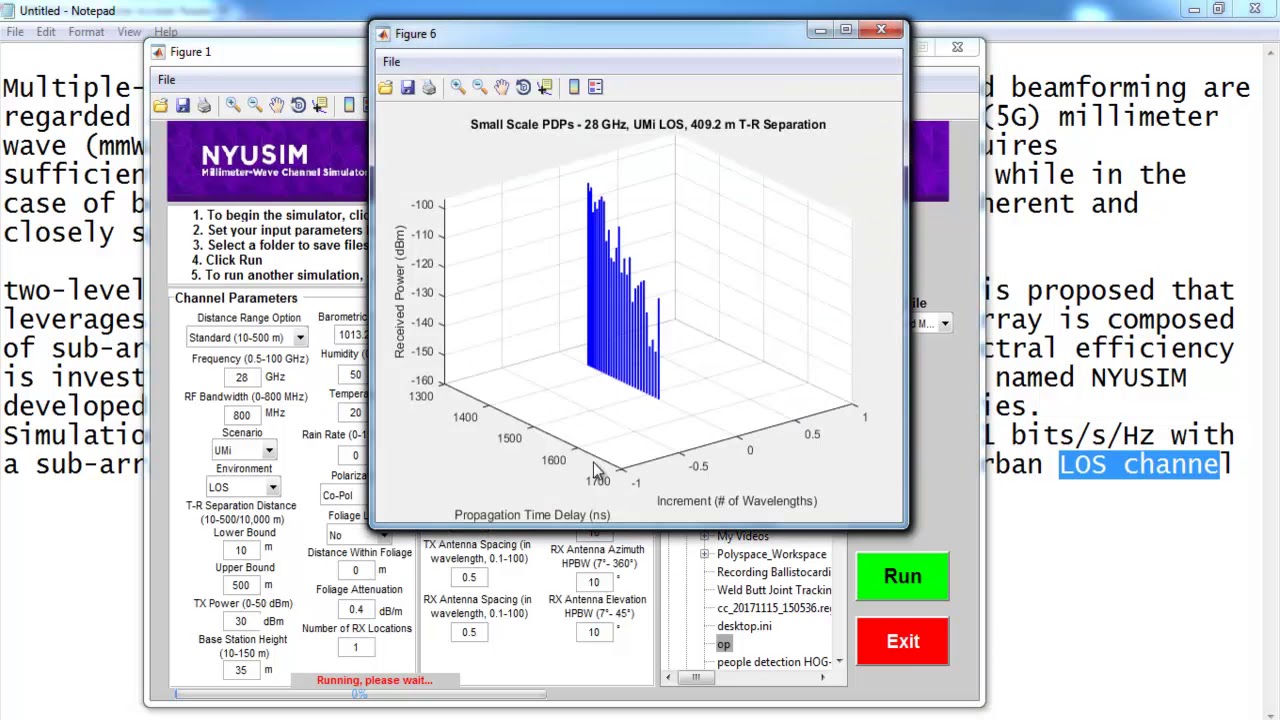Viewport: 1280px width, 720px height.
Task: Select Weld Butt Joint Tracking folder
Action: pyautogui.click(x=773, y=590)
